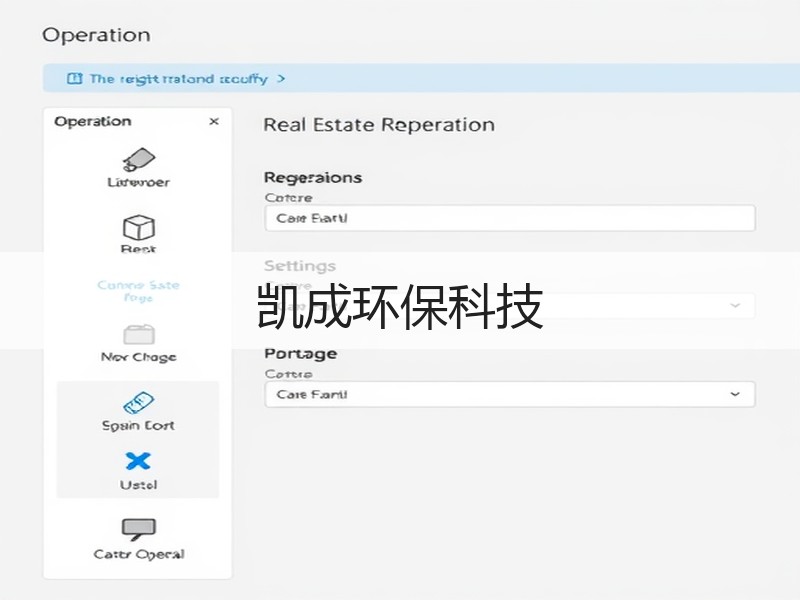
Task: Click the Operation panel header text
Action: click(x=93, y=121)
